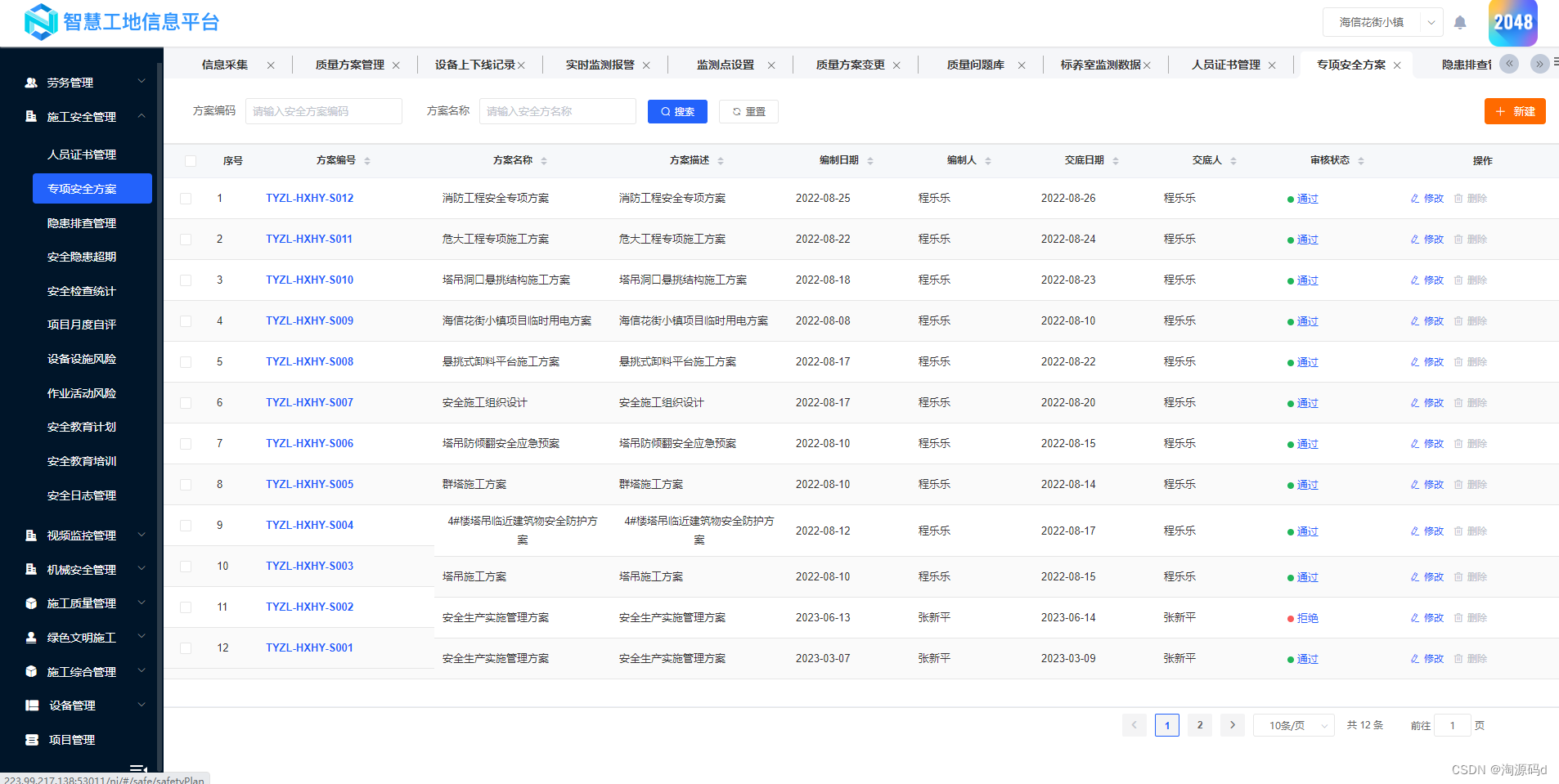Click the next page arrow
The width and height of the screenshot is (1559, 784).
pyautogui.click(x=1233, y=725)
